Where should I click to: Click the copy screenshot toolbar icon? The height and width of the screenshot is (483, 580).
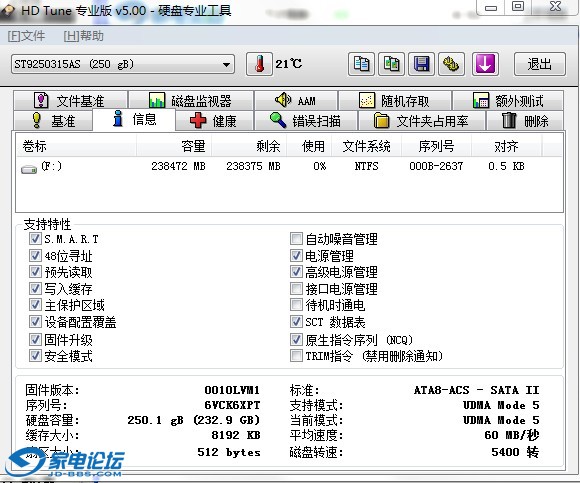[x=391, y=64]
